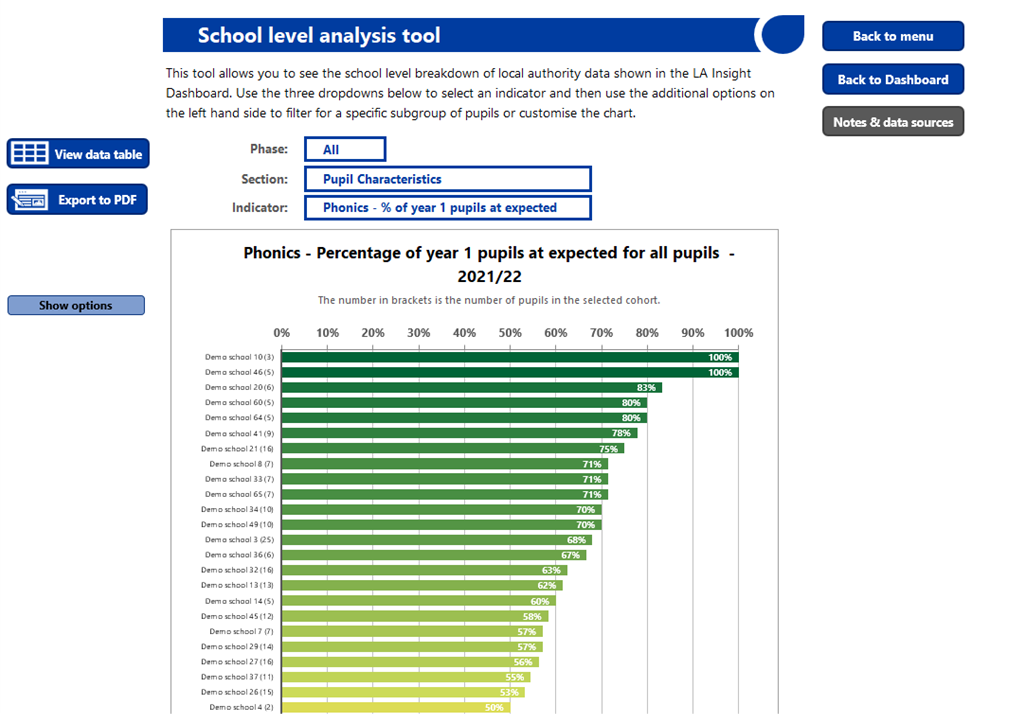Select the Demo school 21 bar at 75%

click(x=452, y=449)
